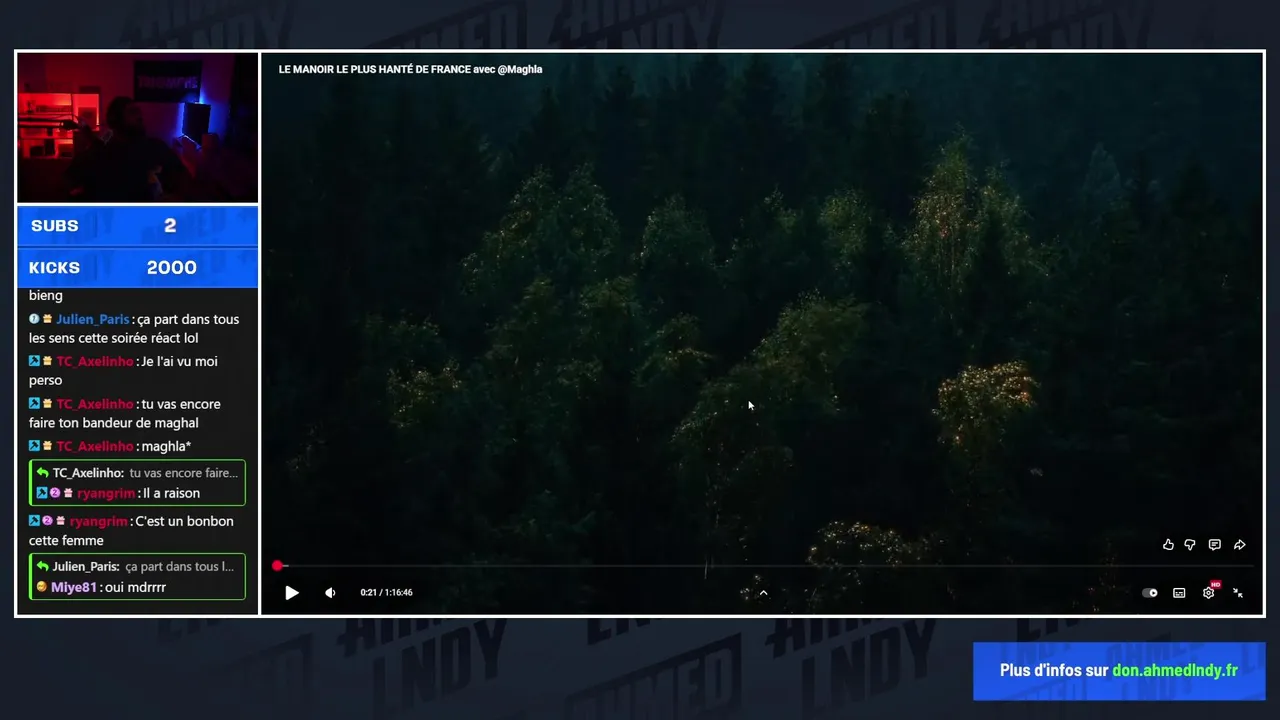Click the SUBS counter bar

pos(138,226)
